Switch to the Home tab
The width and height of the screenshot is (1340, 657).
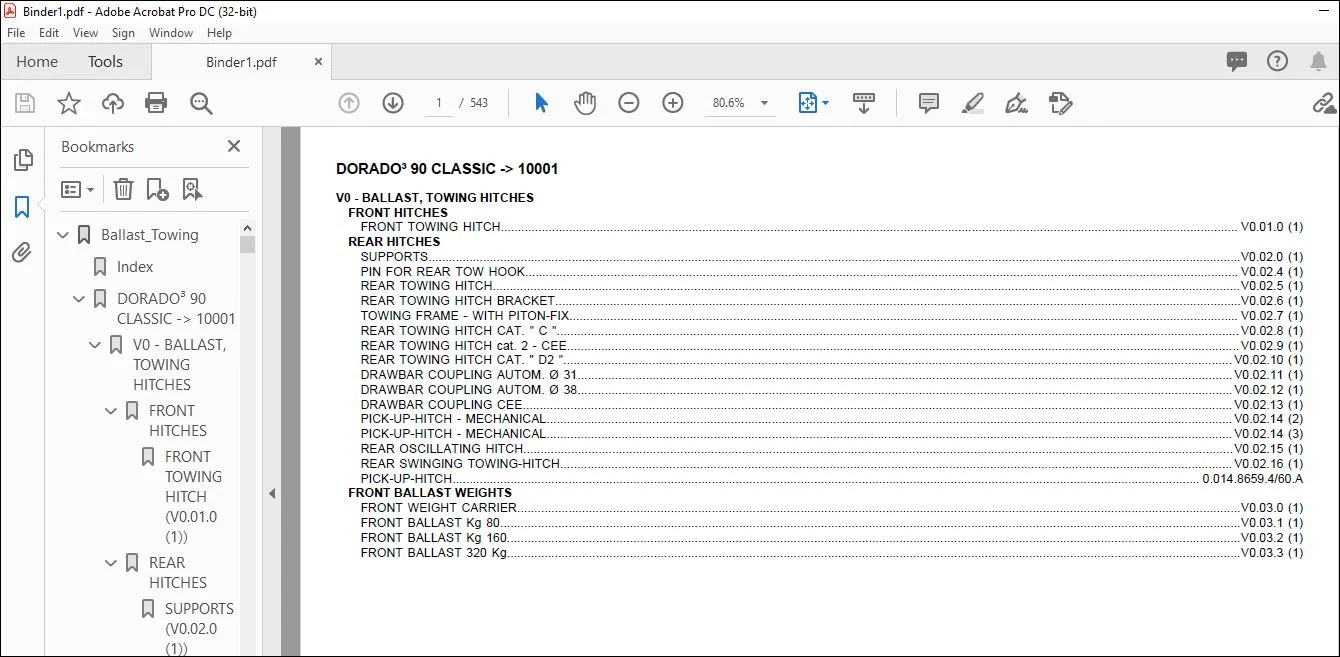(x=37, y=62)
